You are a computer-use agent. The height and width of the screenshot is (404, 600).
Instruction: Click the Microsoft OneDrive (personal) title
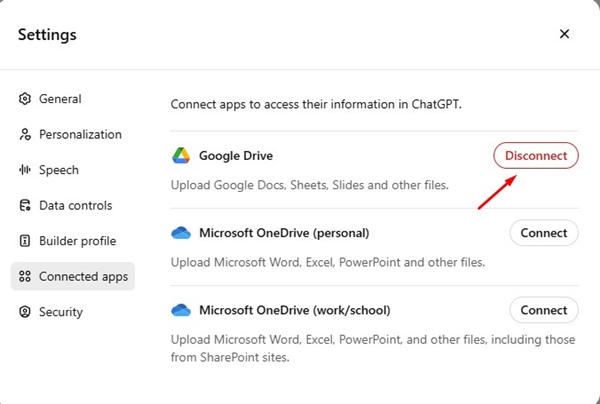coord(284,233)
